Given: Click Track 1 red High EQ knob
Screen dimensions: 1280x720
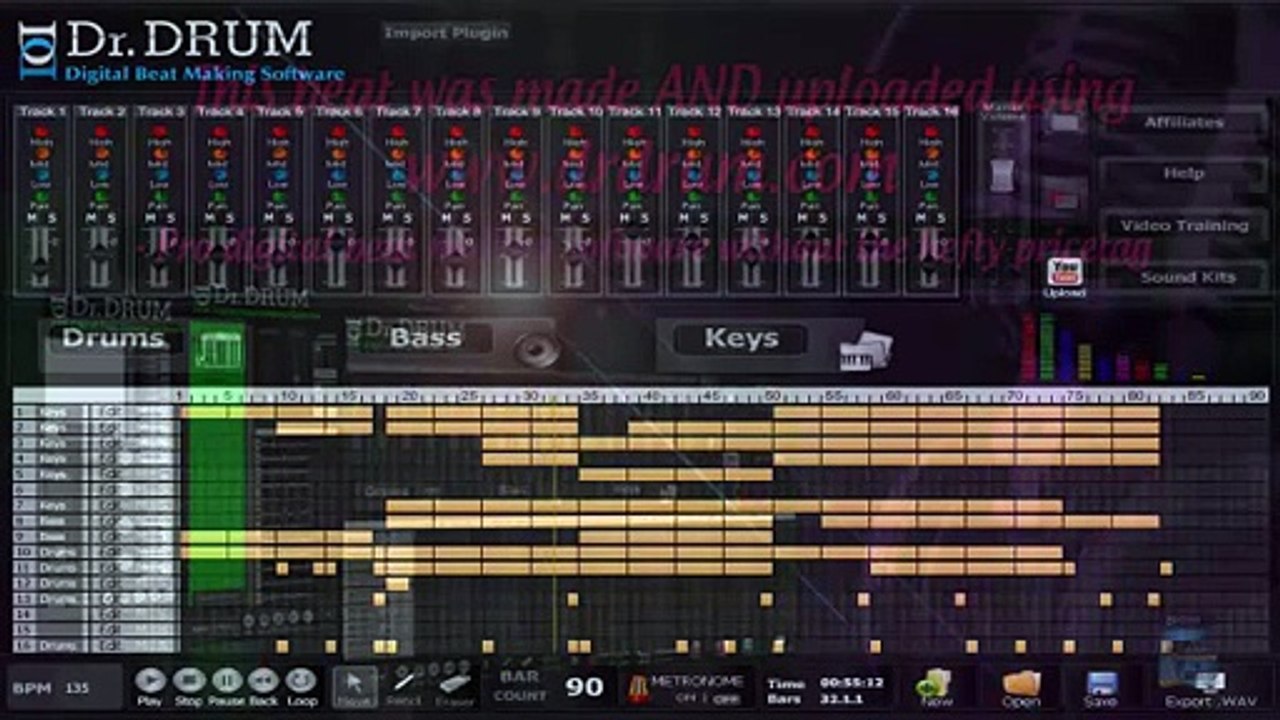Looking at the screenshot, I should tap(42, 131).
